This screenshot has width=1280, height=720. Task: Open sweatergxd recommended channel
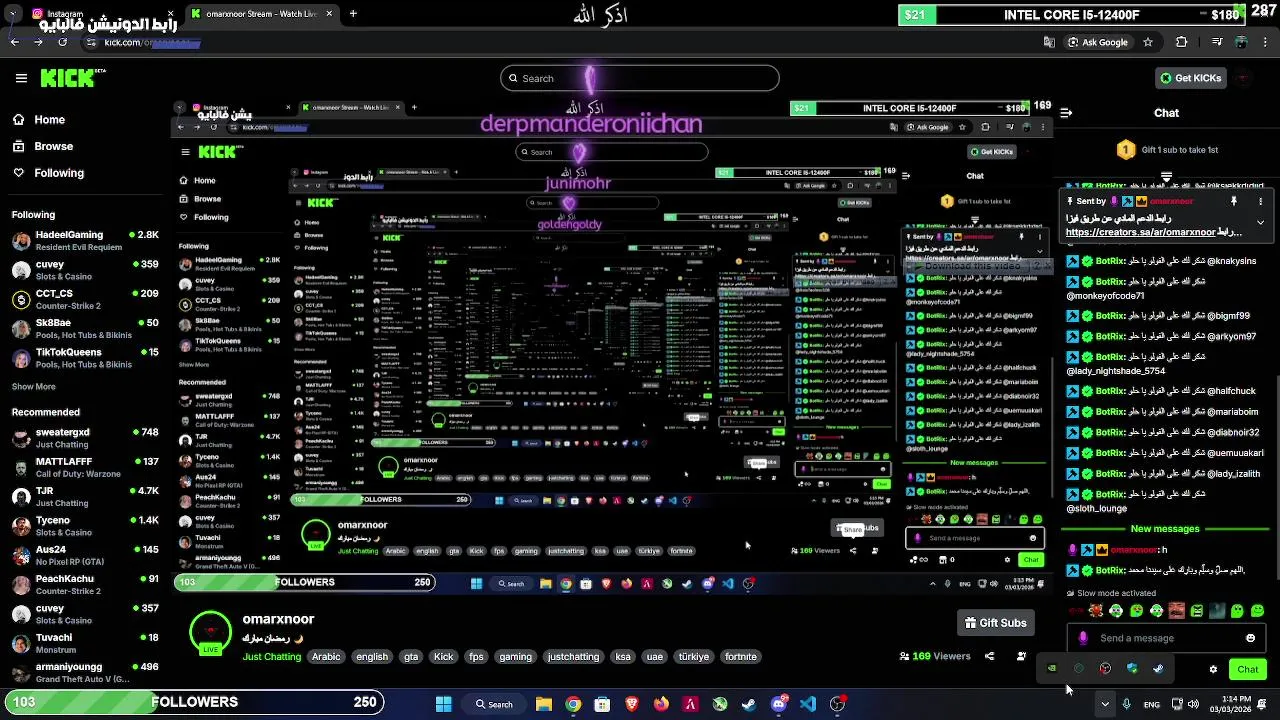(x=85, y=438)
